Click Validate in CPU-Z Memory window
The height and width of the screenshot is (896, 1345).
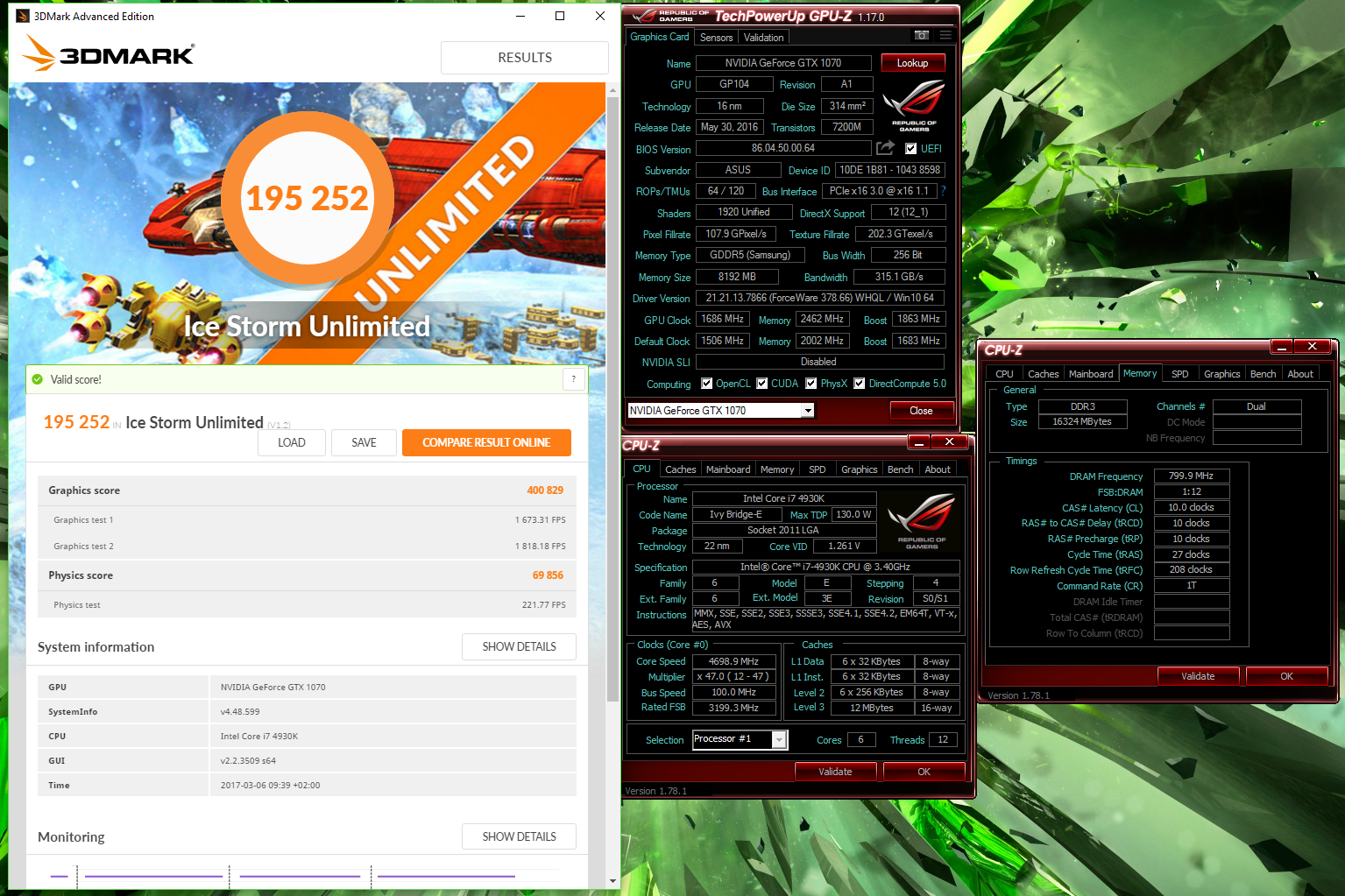(1198, 676)
